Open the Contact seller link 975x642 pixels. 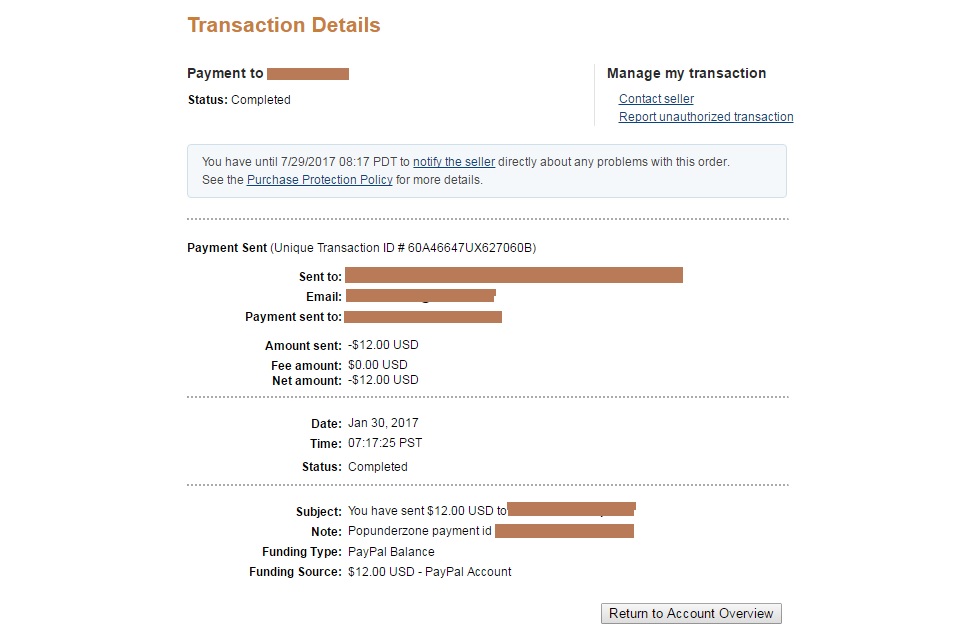tap(656, 99)
